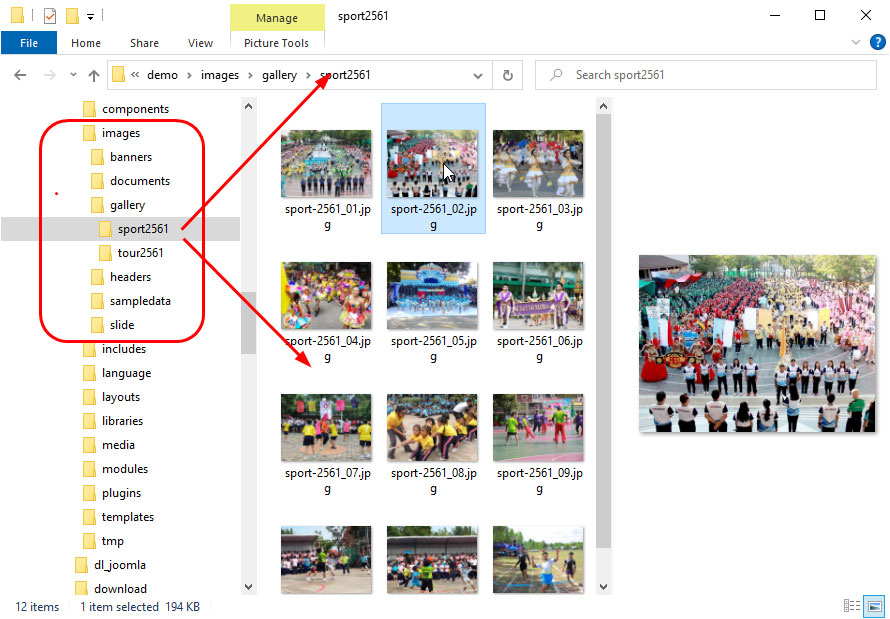Open the Picture Tools tab
This screenshot has height=619, width=890.
tap(276, 43)
